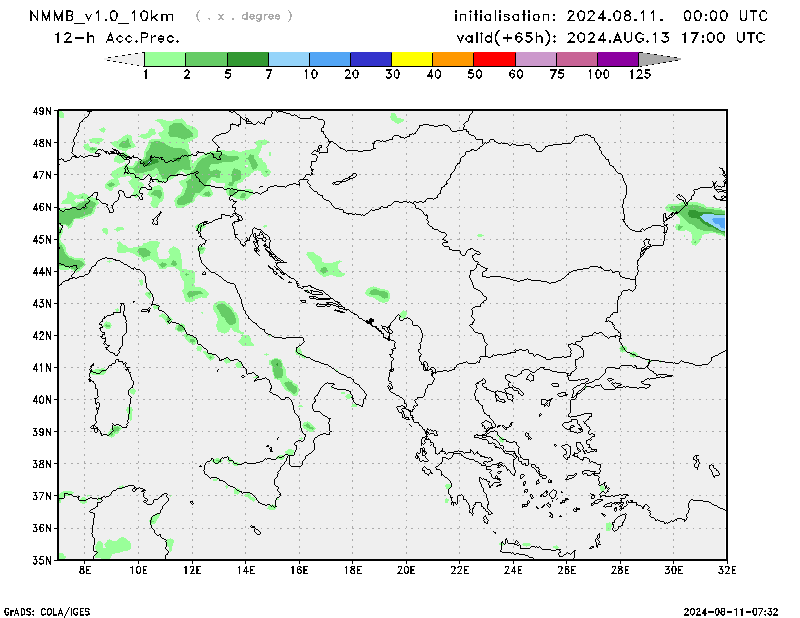Click the blue precipitation patch on the eastern edge

click(x=712, y=219)
